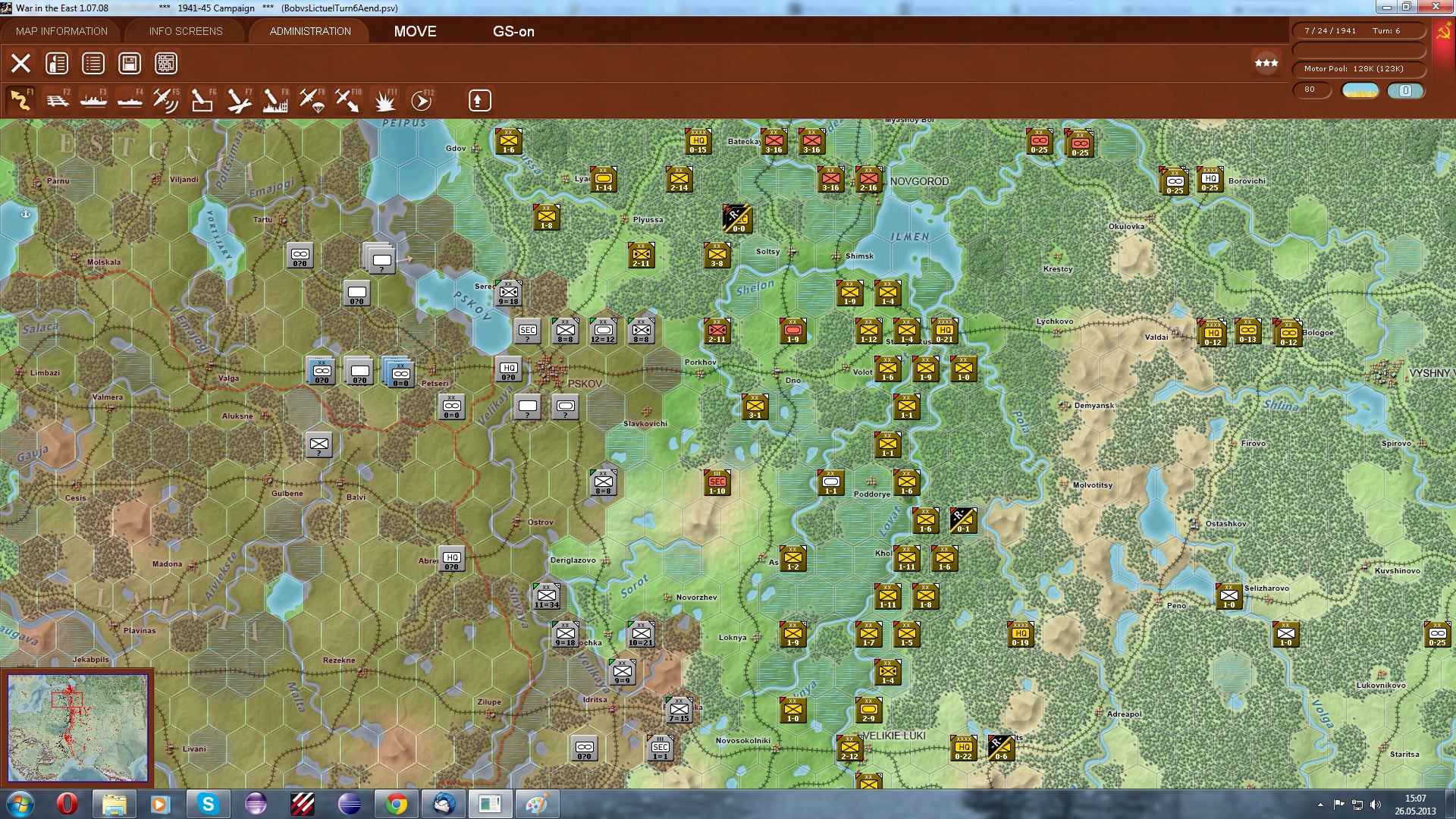This screenshot has height=819, width=1456.
Task: Select the F6 bomb unit mode icon
Action: (202, 100)
